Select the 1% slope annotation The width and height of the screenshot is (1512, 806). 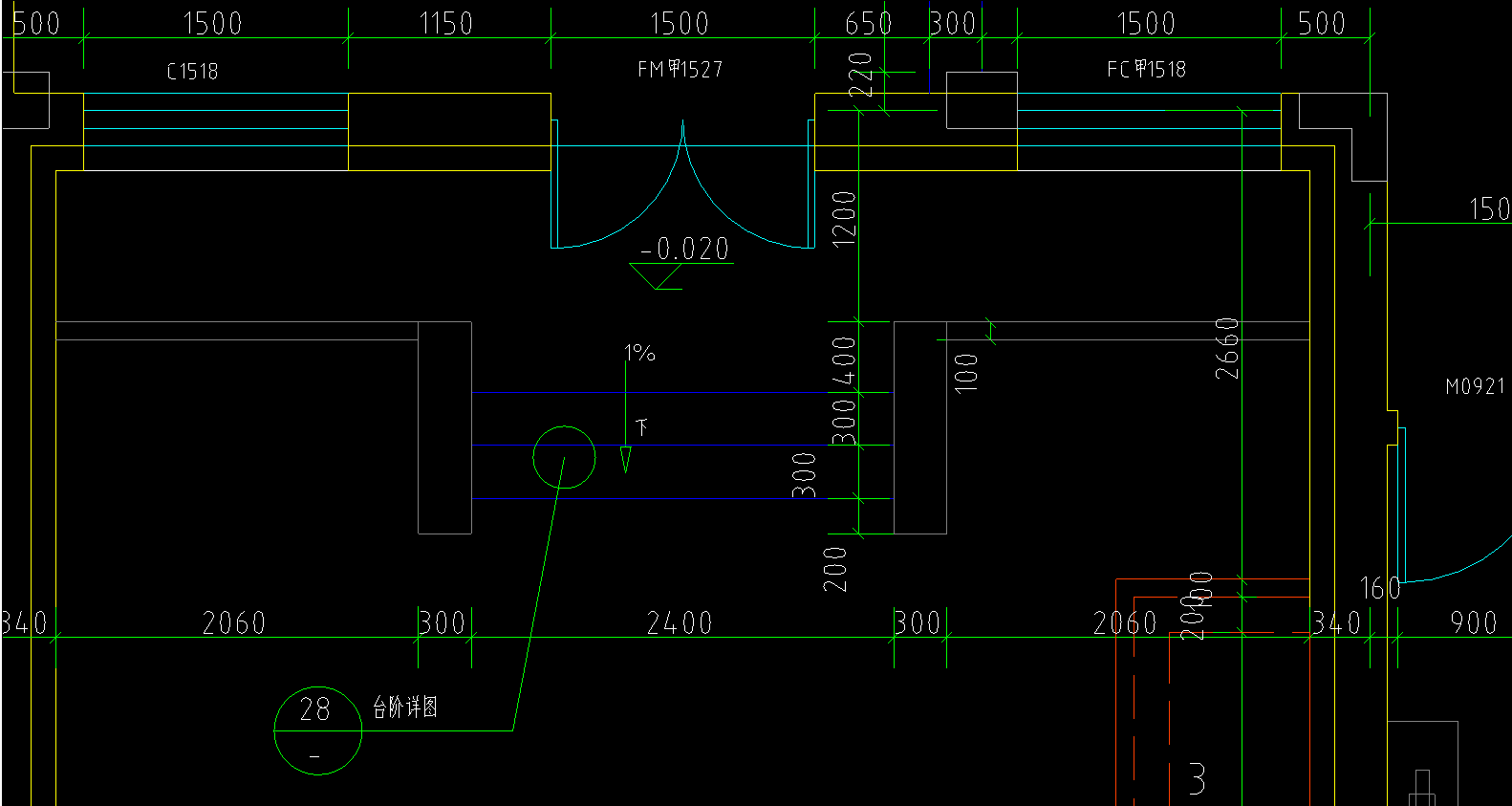[640, 354]
